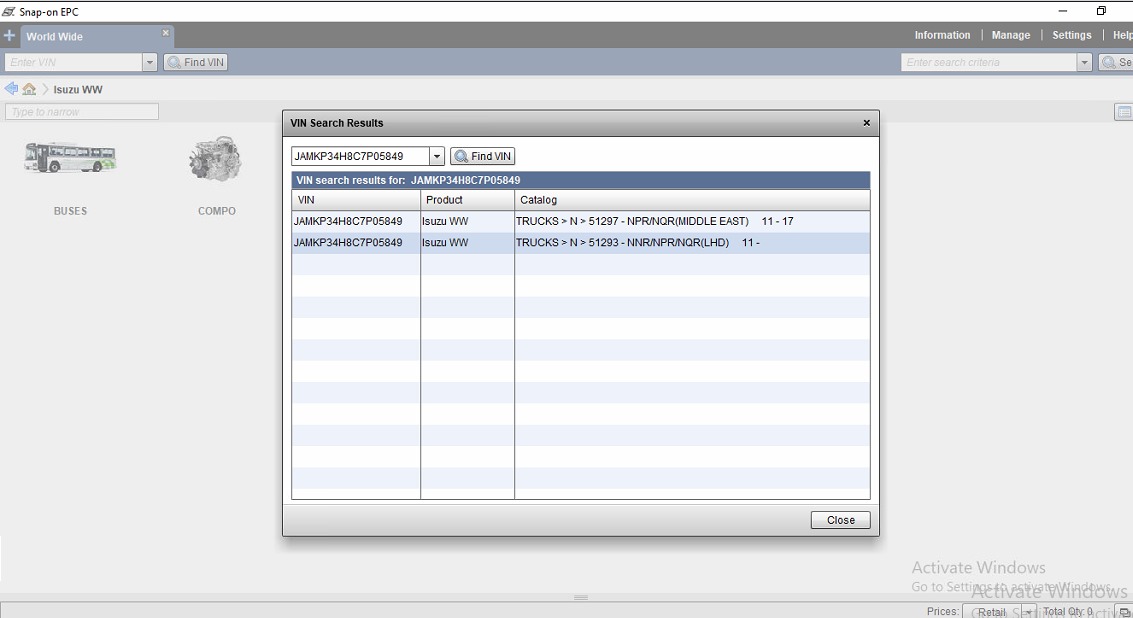Open the home icon in breadcrumb

29,89
